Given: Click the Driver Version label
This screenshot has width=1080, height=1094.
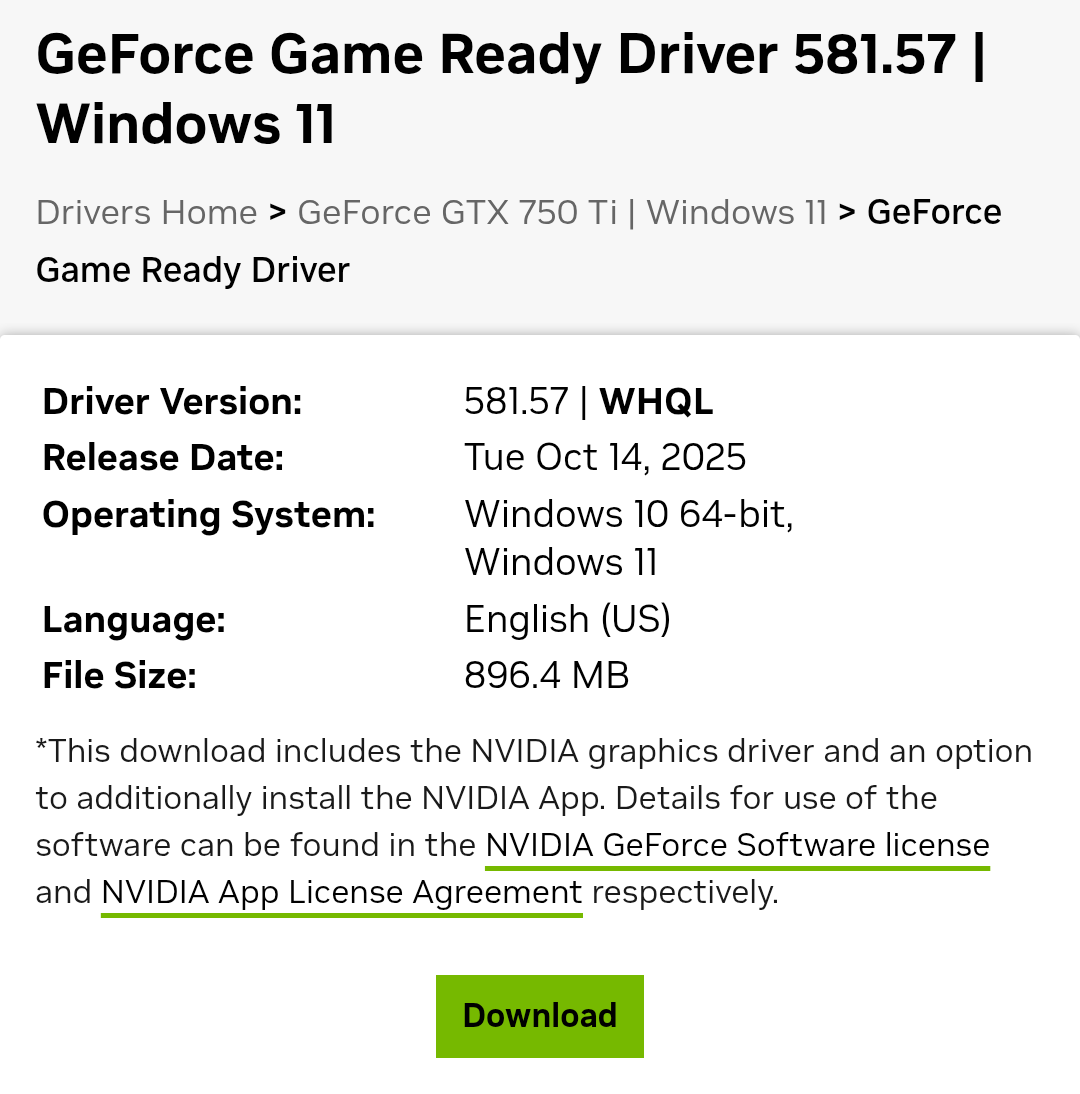Looking at the screenshot, I should (x=172, y=402).
